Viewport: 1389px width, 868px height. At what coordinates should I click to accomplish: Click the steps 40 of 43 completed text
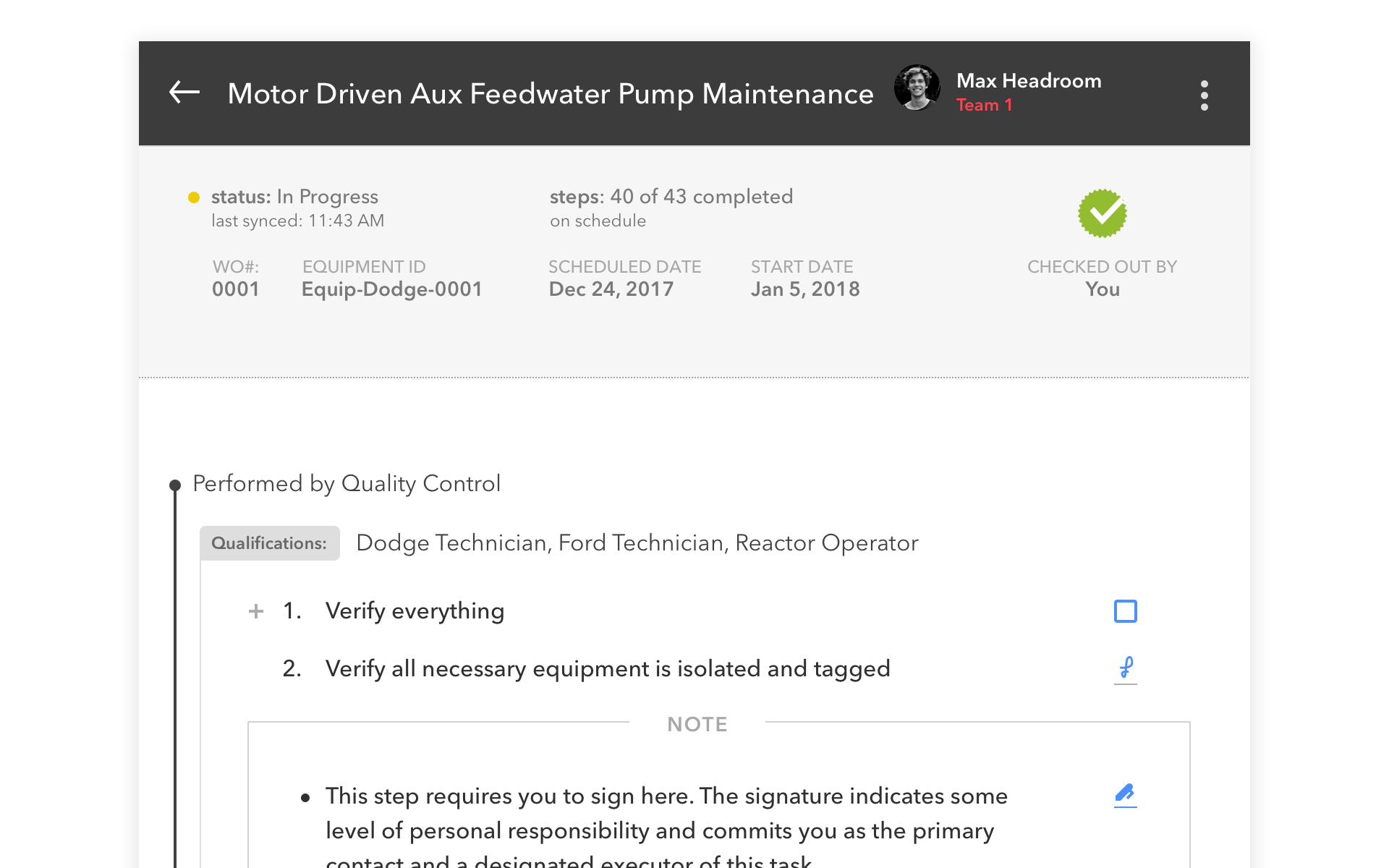[671, 197]
